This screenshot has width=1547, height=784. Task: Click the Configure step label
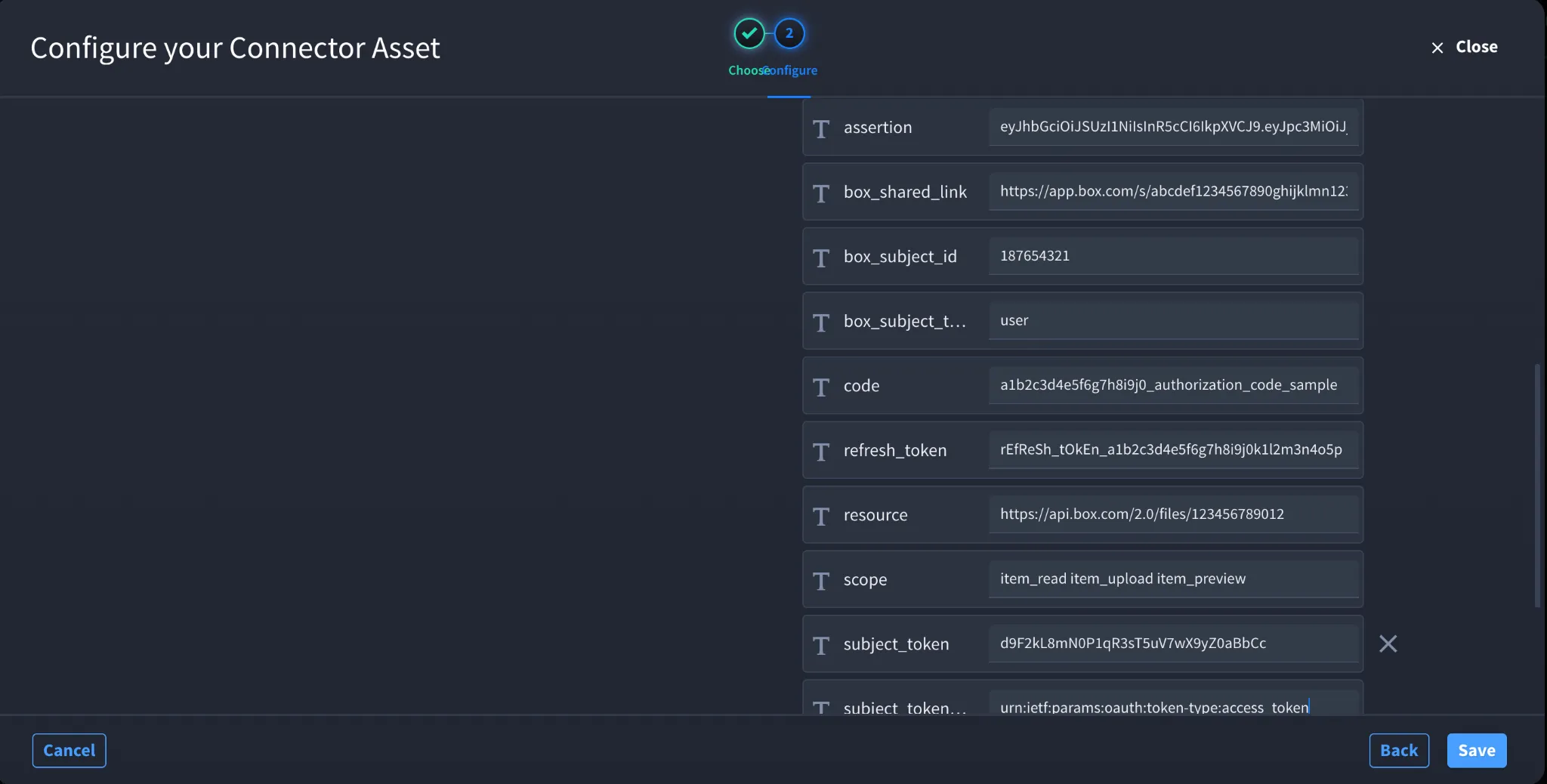click(x=790, y=70)
